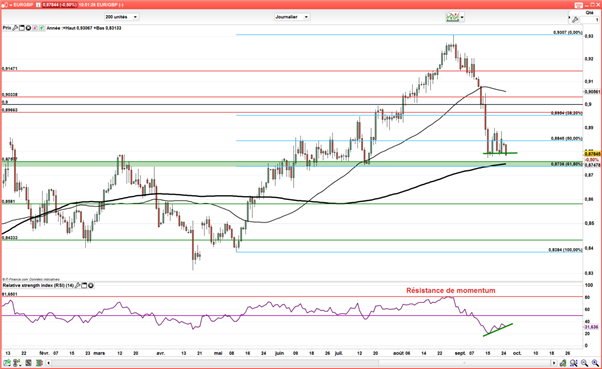Click the info icon next to EURGBP
Viewport: 602px width, 369px height.
point(38,5)
